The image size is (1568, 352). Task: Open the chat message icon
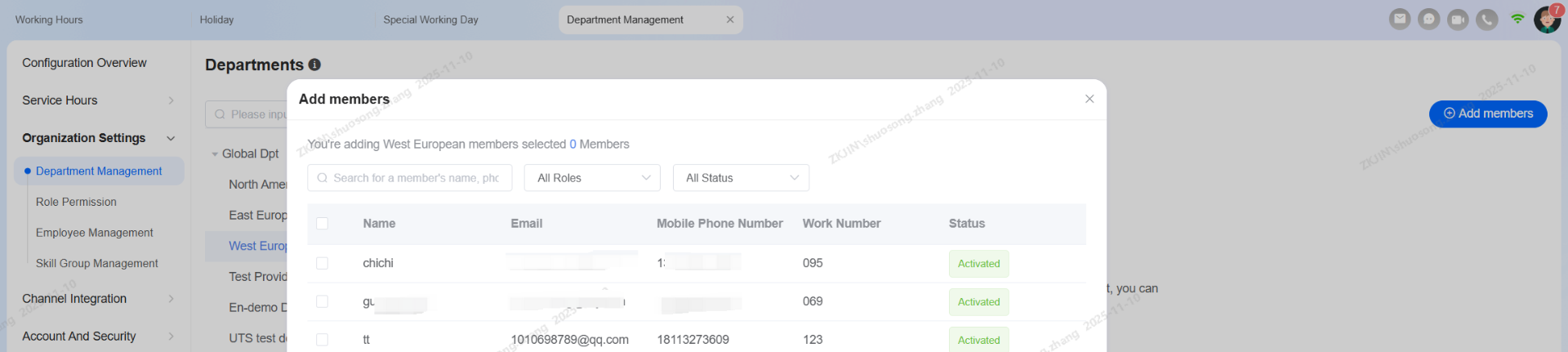1428,19
